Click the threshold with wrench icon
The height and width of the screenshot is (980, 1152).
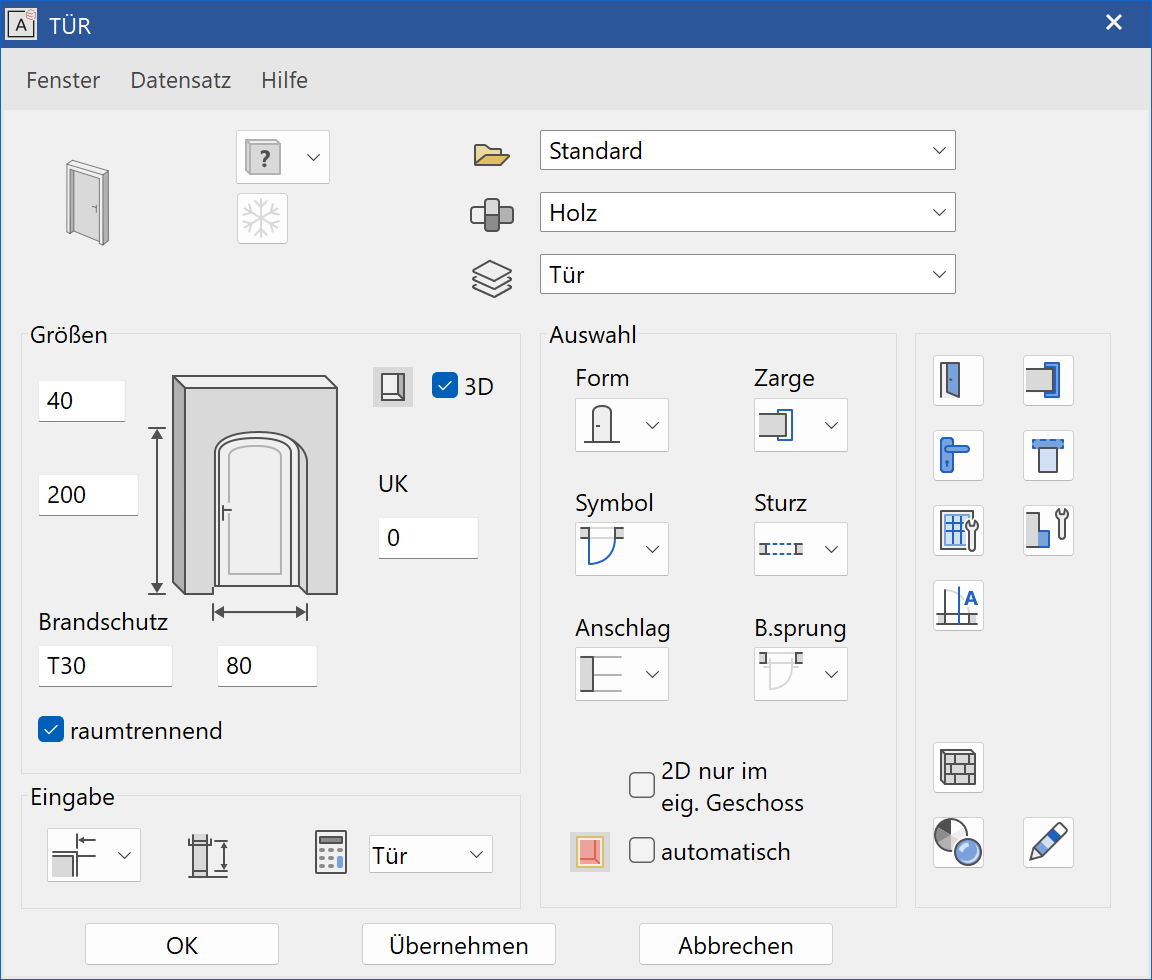(1048, 530)
